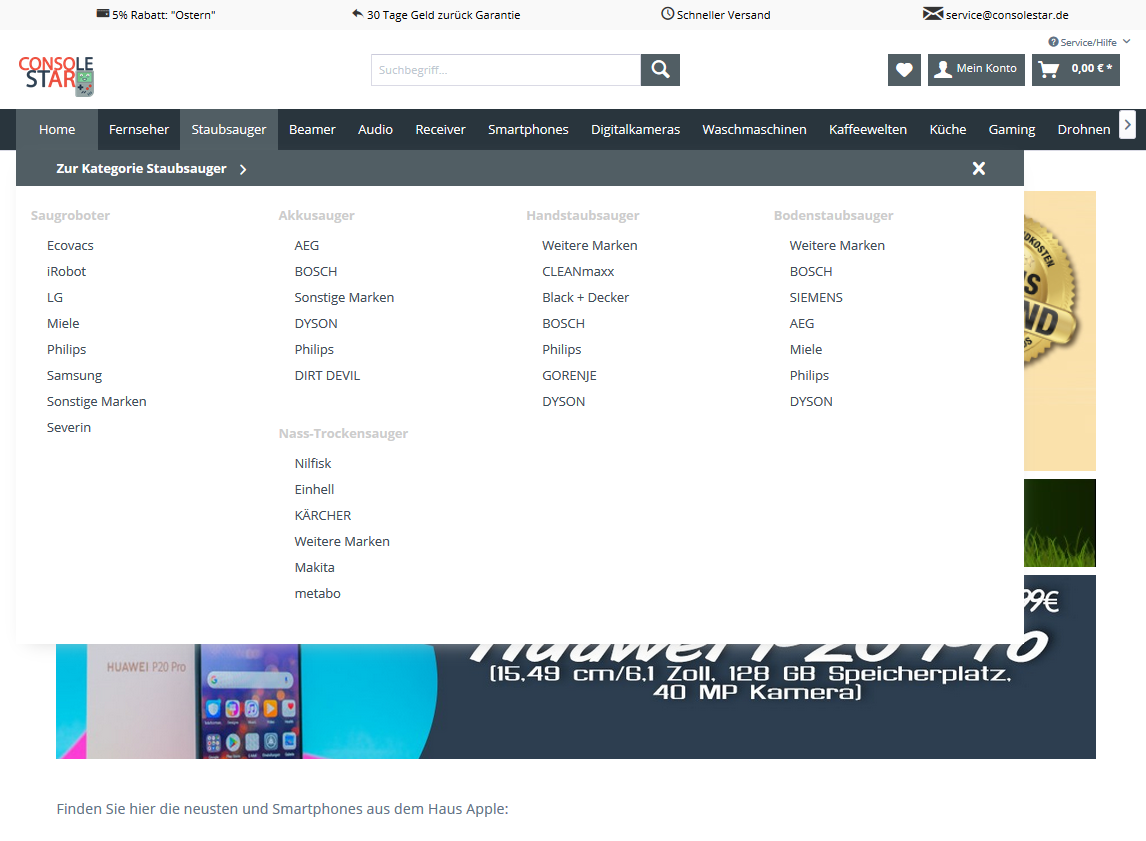Select the Staubsauger menu item

[229, 129]
